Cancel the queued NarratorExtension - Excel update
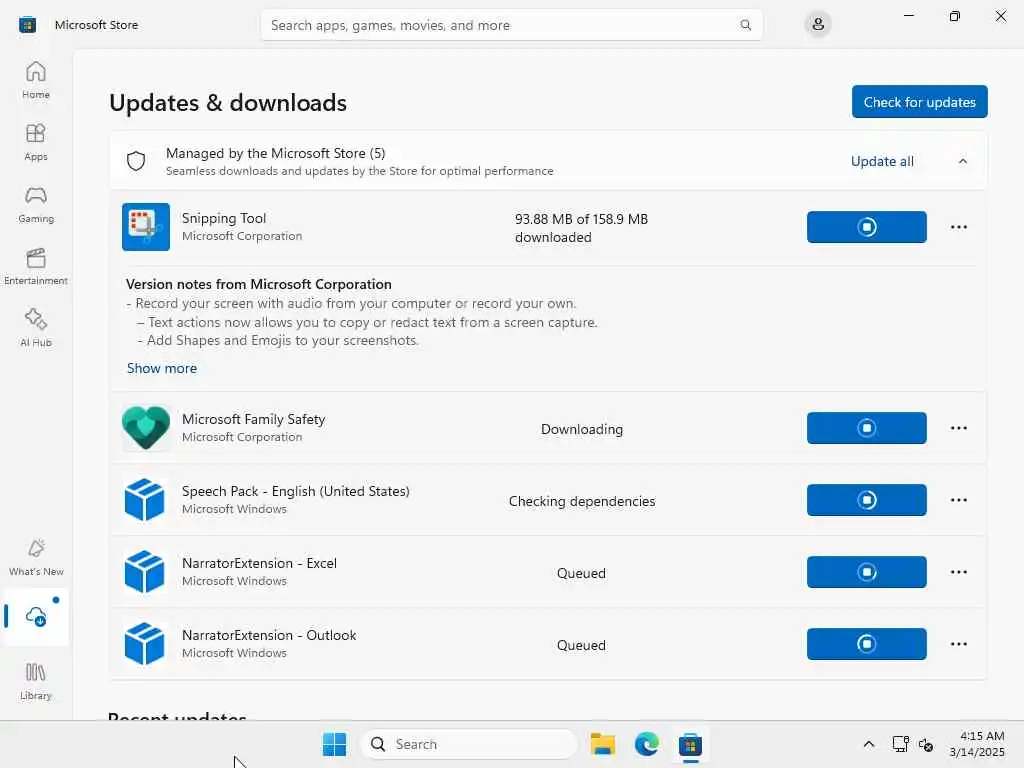This screenshot has height=768, width=1024. click(867, 571)
